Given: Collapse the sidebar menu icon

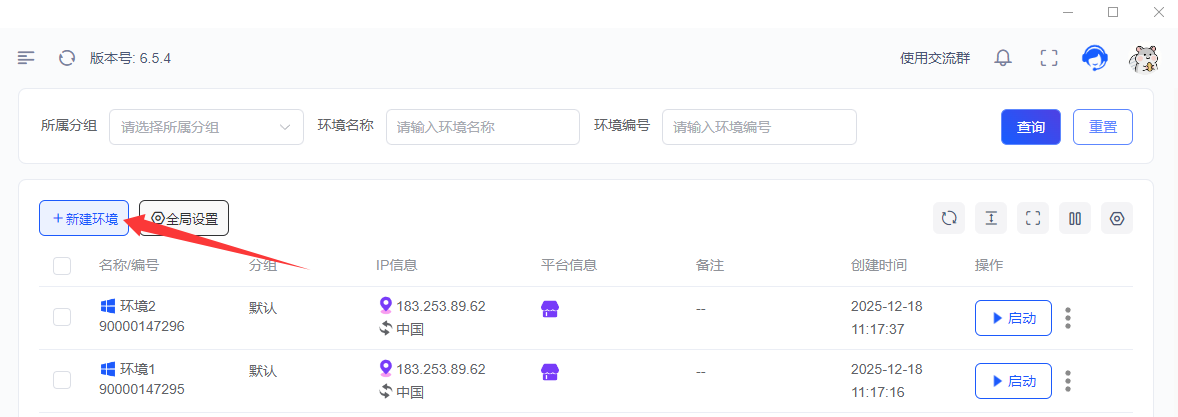Looking at the screenshot, I should (26, 58).
